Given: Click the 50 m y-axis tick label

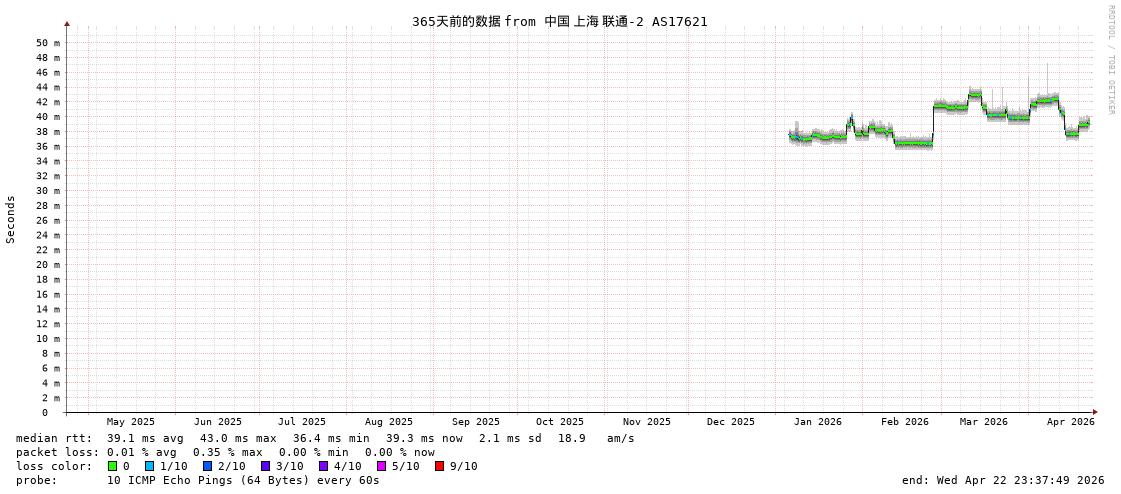Looking at the screenshot, I should (48, 43).
